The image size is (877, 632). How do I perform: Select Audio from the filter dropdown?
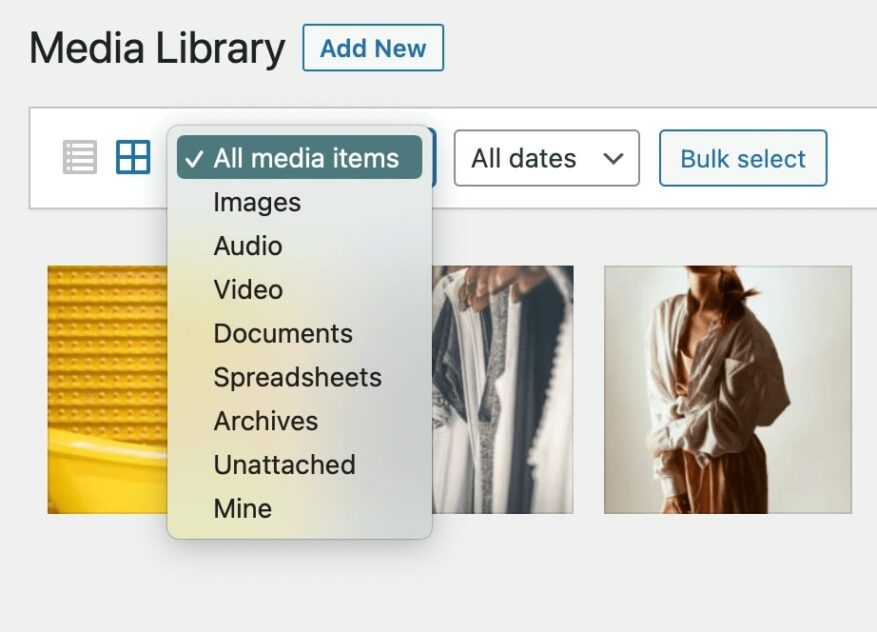(248, 246)
